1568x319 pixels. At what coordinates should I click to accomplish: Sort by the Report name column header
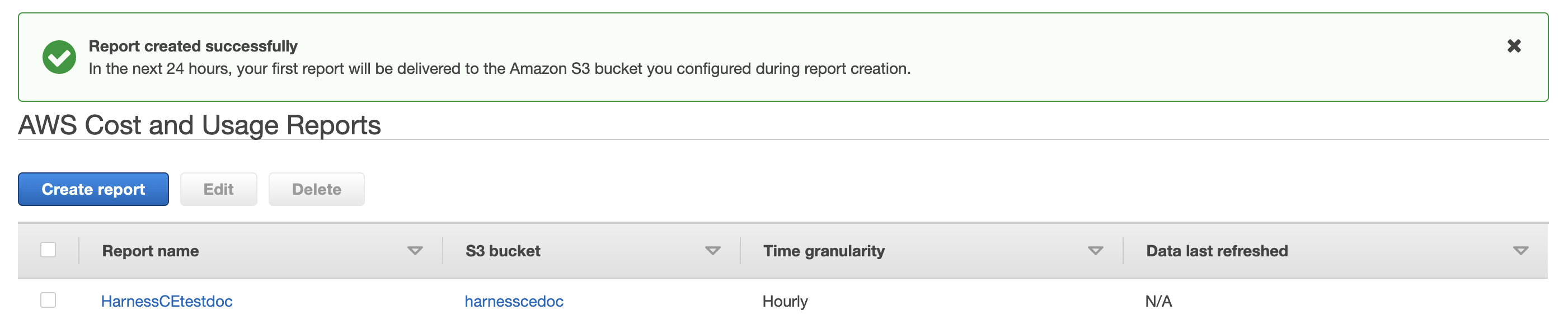pyautogui.click(x=151, y=251)
